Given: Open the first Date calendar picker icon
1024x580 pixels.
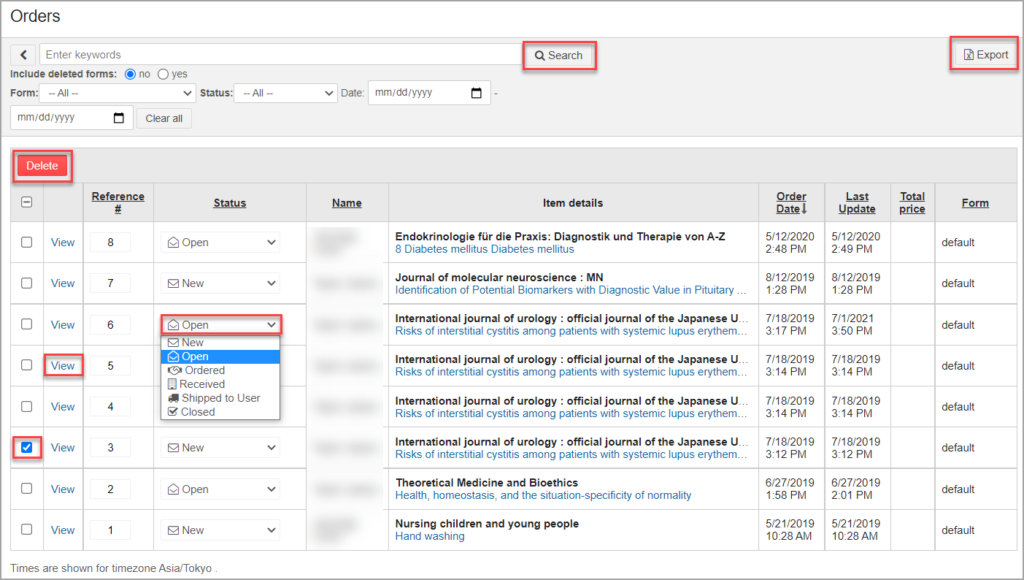Looking at the screenshot, I should point(477,93).
